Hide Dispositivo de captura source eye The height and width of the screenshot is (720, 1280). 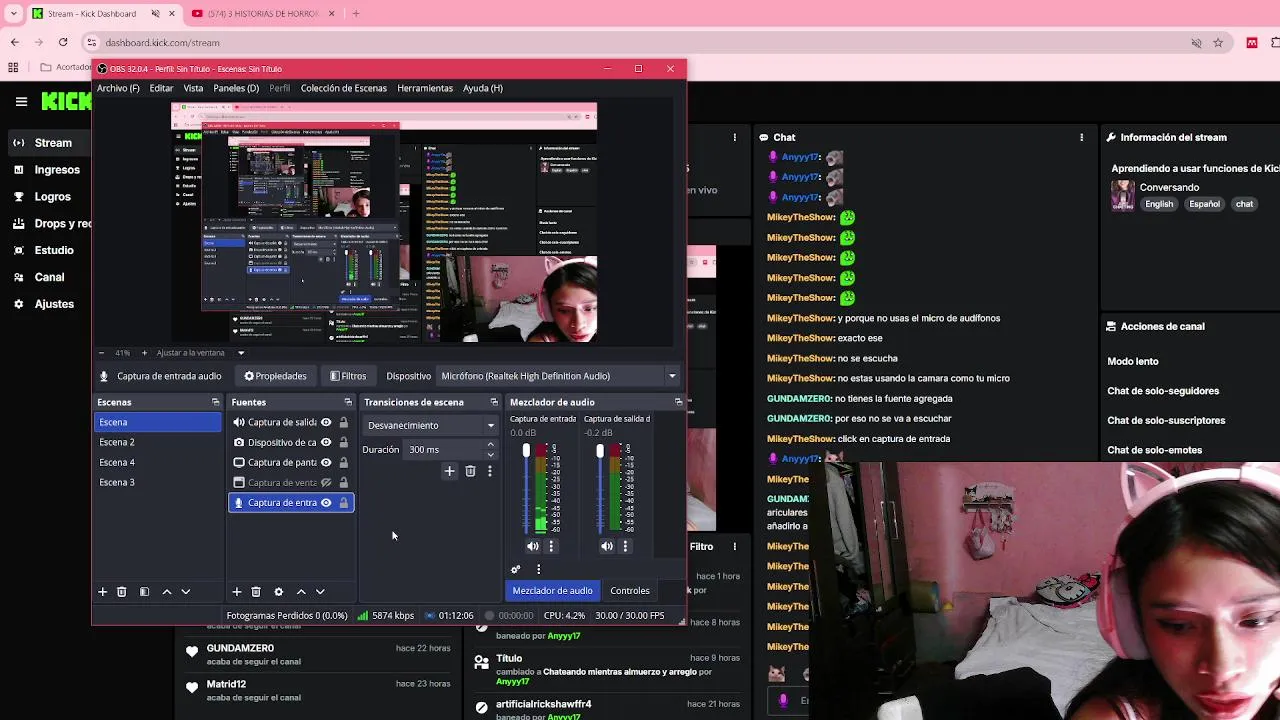326,442
